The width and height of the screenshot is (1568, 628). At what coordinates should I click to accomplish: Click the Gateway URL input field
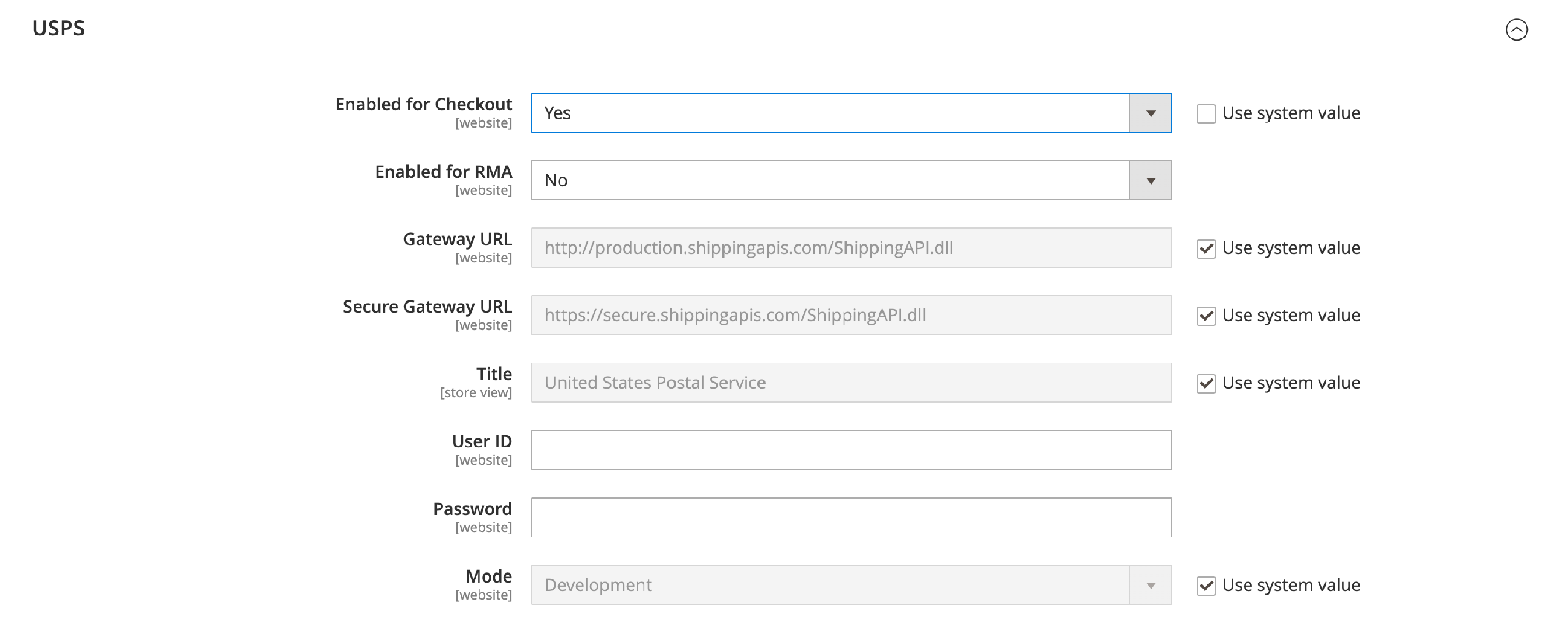click(x=851, y=248)
